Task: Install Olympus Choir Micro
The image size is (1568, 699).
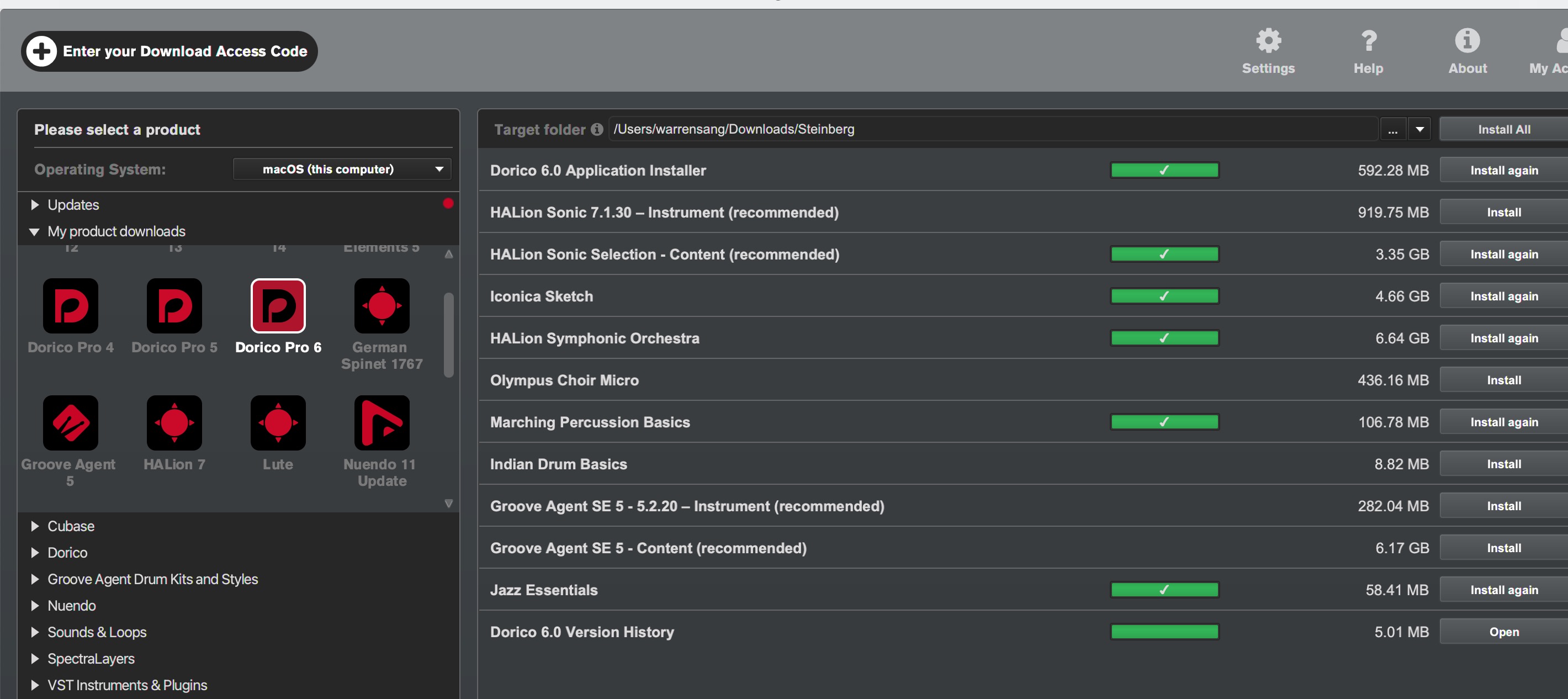Action: click(1503, 380)
